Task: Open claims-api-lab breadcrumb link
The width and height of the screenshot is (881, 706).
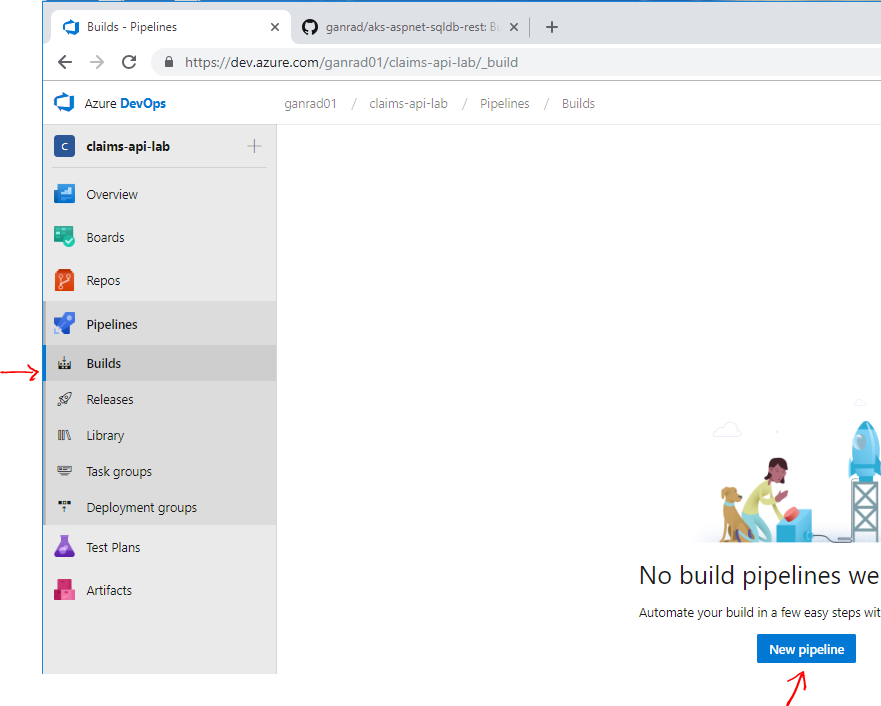Action: point(408,103)
